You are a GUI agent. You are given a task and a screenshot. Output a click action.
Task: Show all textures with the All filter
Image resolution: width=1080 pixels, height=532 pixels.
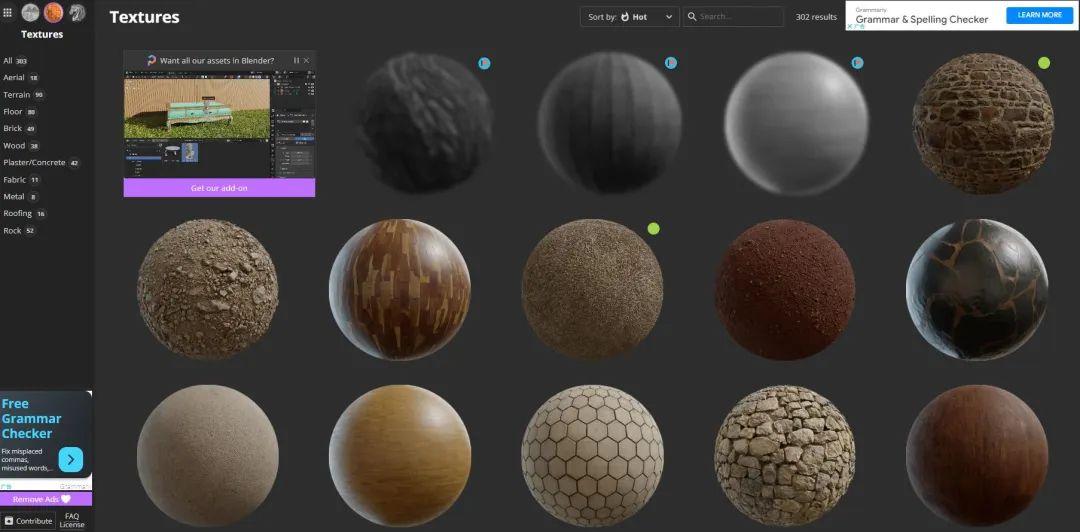[8, 61]
